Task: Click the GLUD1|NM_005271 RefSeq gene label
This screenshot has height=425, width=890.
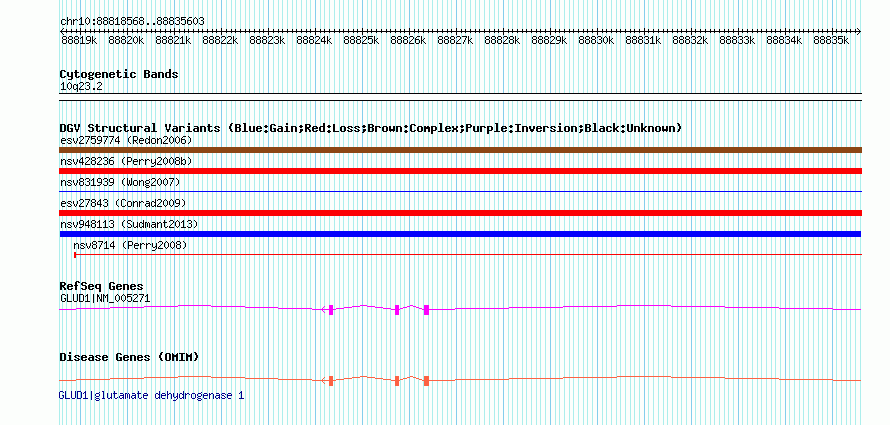Action: point(105,298)
